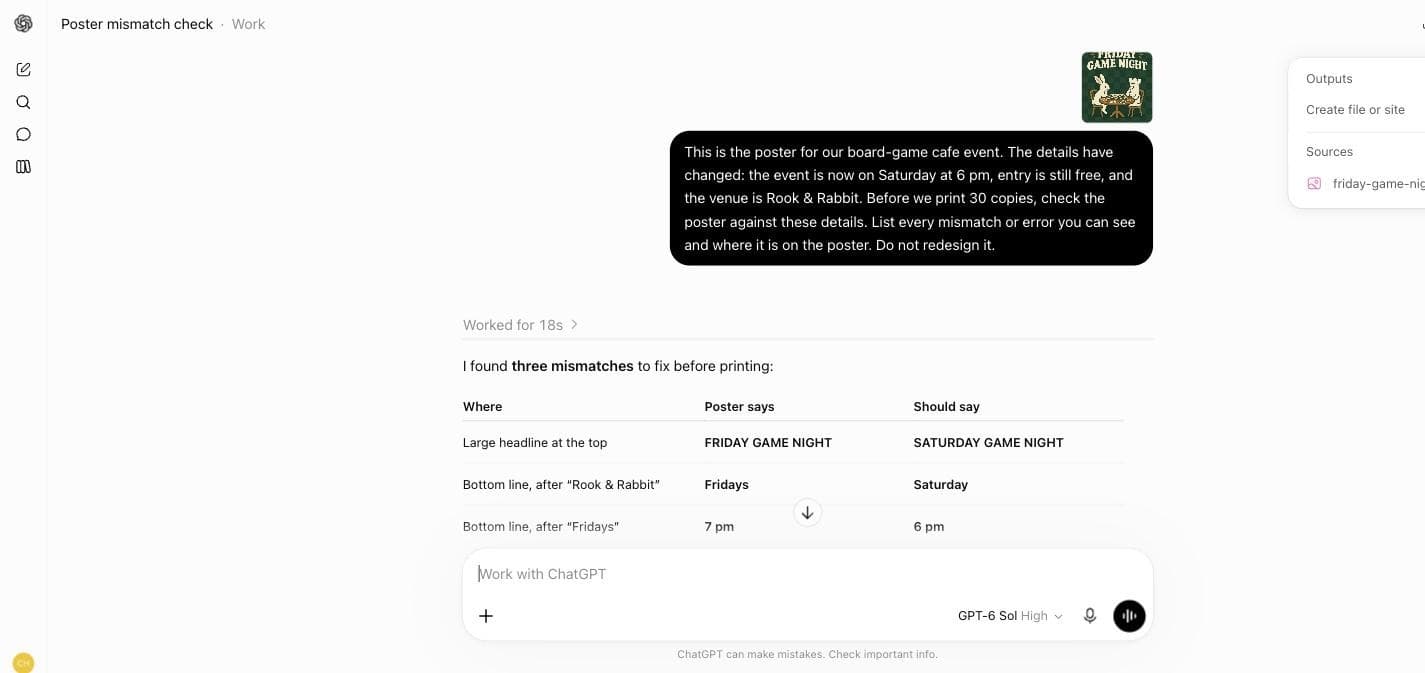Click the ChatGPT logo icon
Viewport: 1425px width, 673px height.
[x=23, y=23]
